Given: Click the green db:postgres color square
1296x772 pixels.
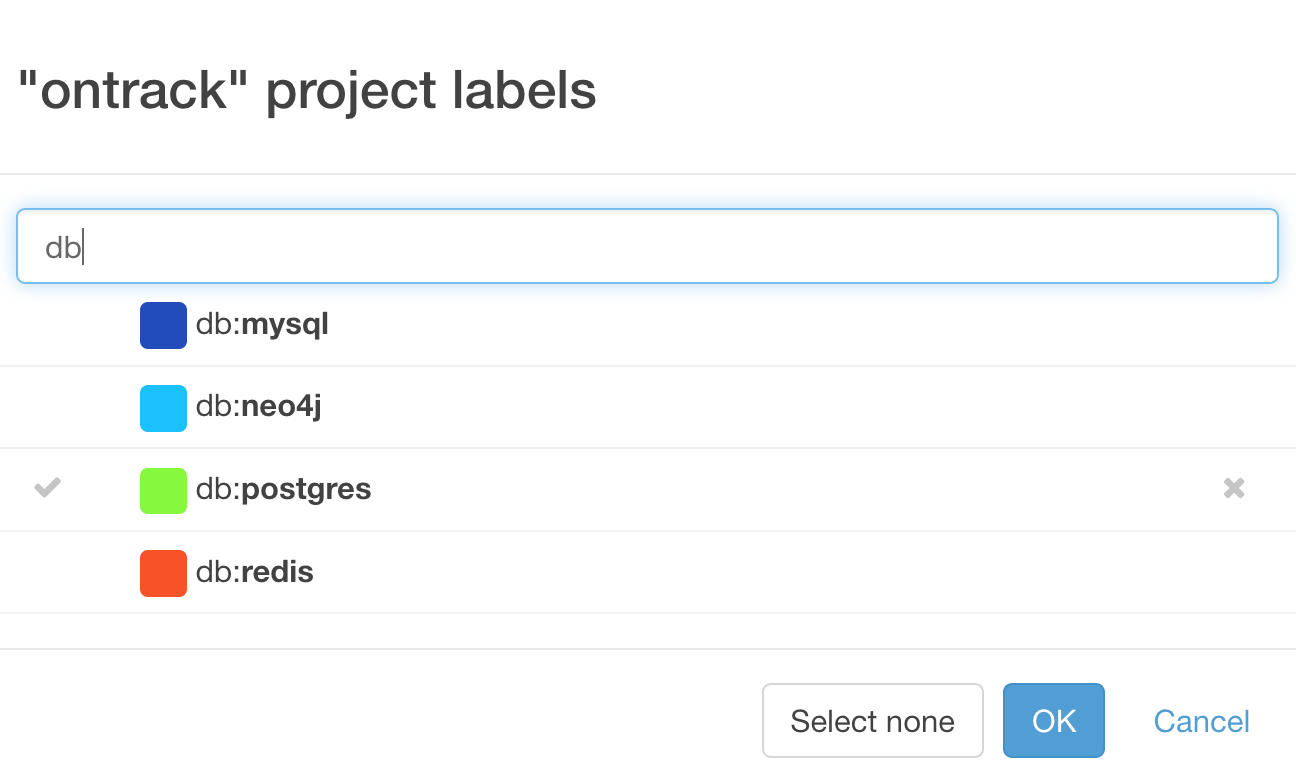Looking at the screenshot, I should pos(163,490).
